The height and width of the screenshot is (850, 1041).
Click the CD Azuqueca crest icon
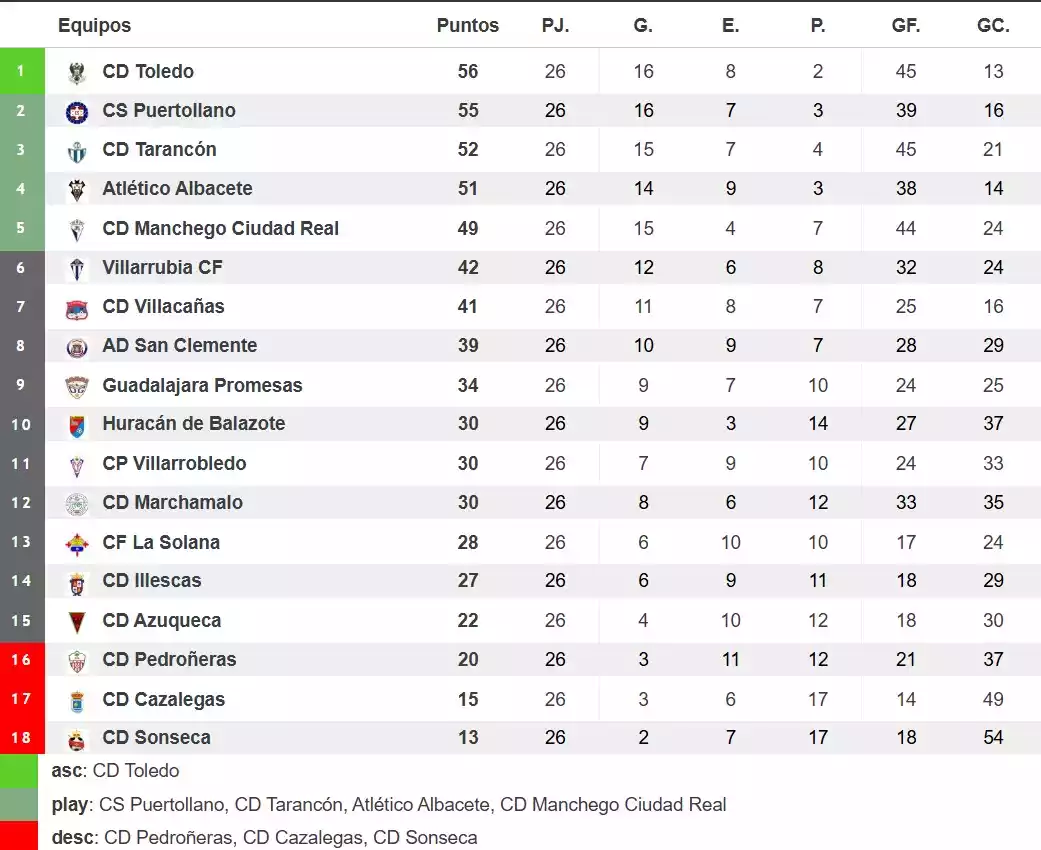77,621
